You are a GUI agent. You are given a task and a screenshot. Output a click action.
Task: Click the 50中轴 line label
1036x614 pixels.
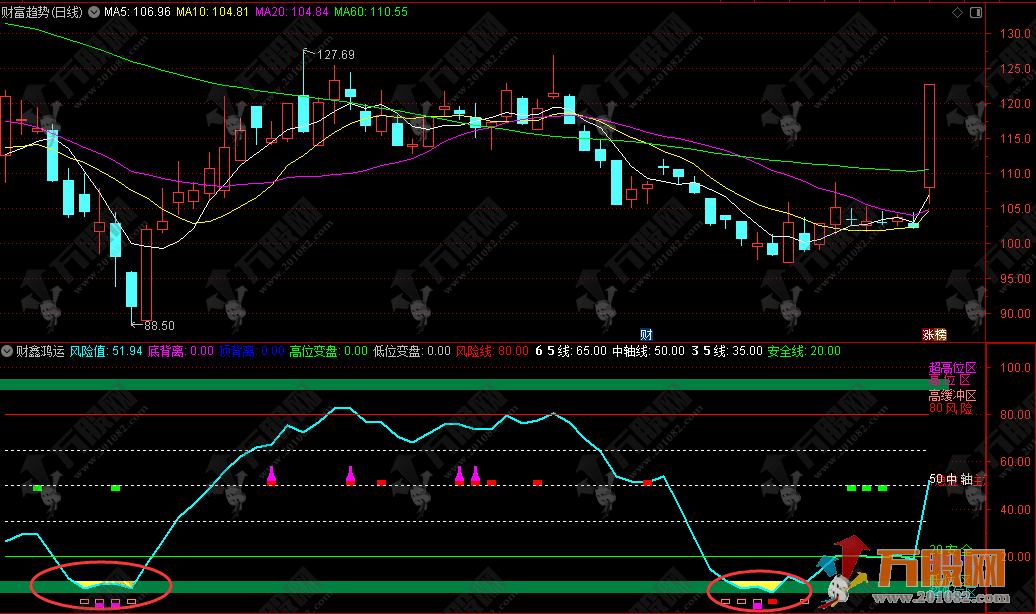(951, 479)
